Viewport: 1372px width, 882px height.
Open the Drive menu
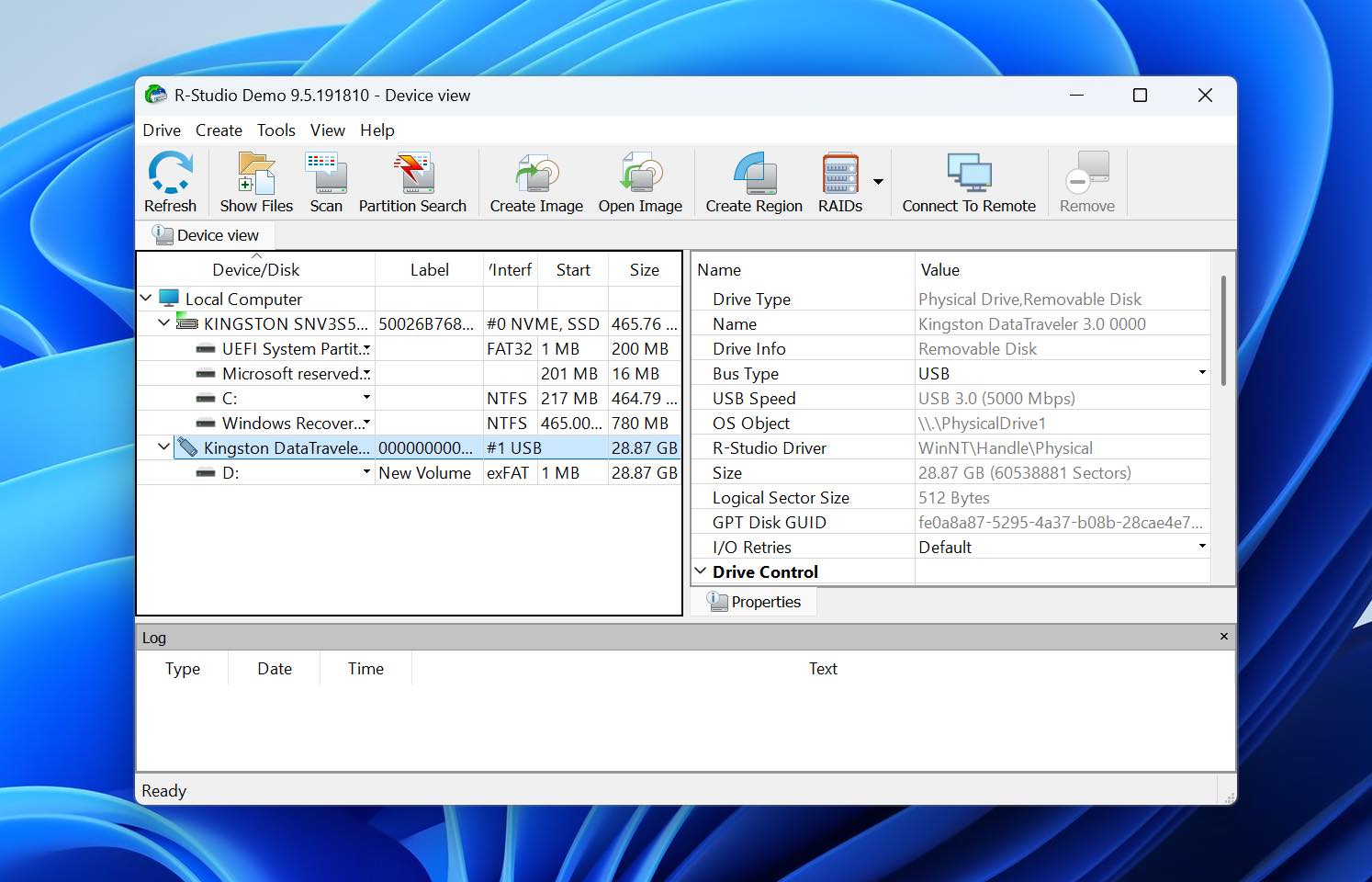click(162, 130)
